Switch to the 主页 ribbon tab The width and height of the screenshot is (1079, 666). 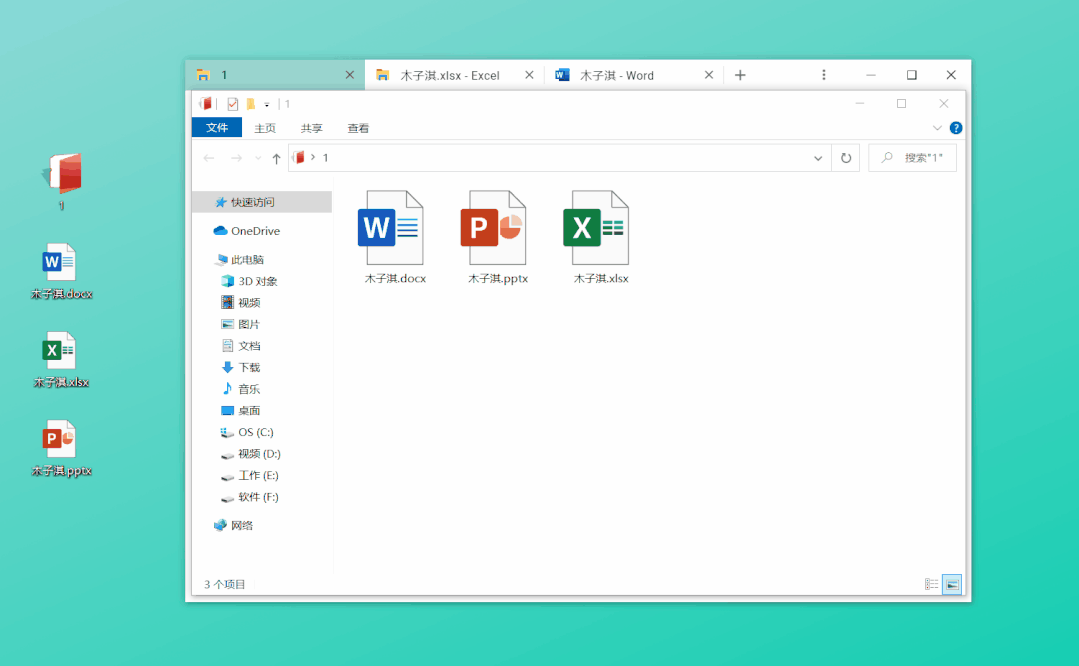click(x=265, y=128)
